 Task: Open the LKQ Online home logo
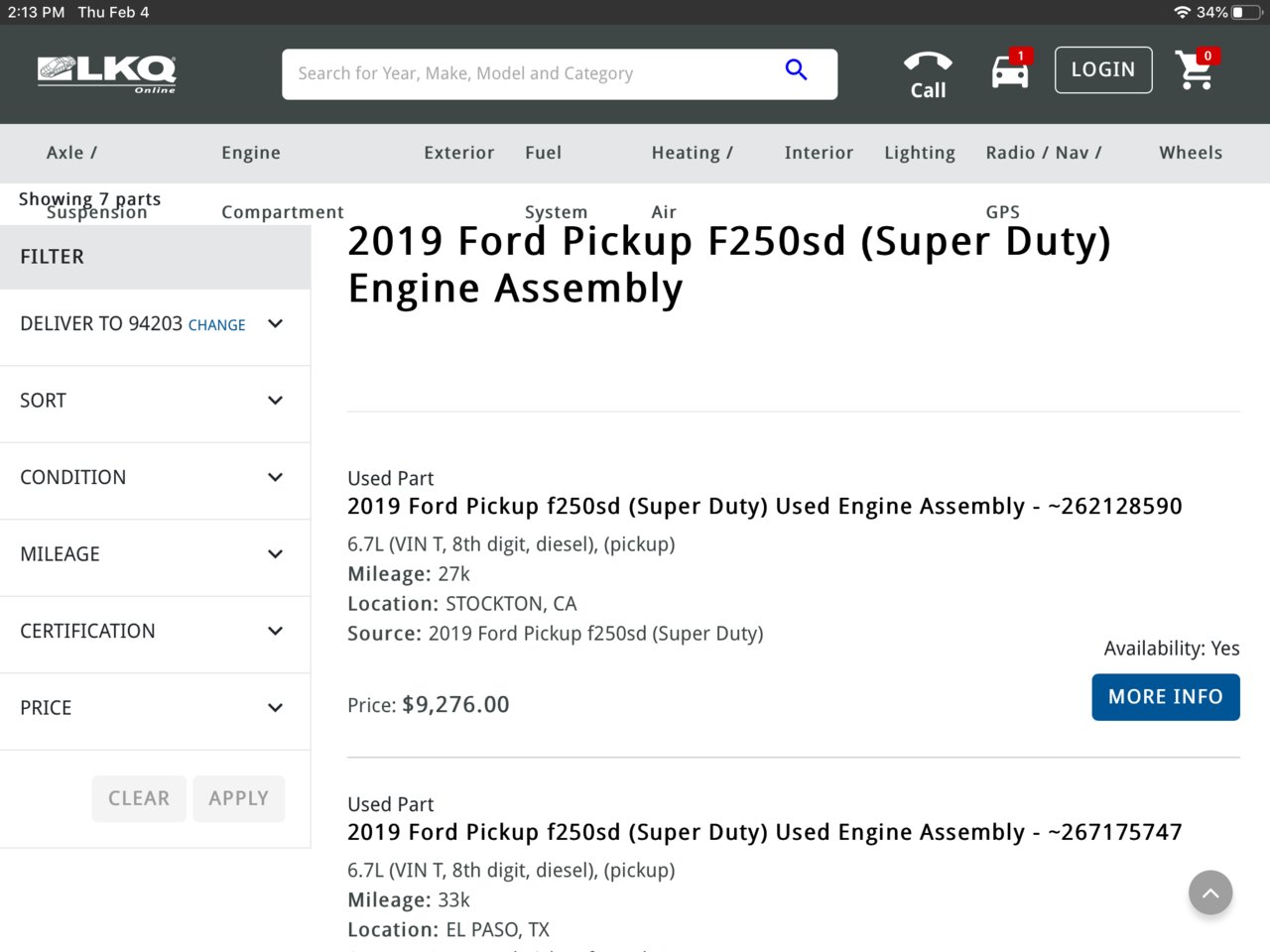tap(106, 74)
